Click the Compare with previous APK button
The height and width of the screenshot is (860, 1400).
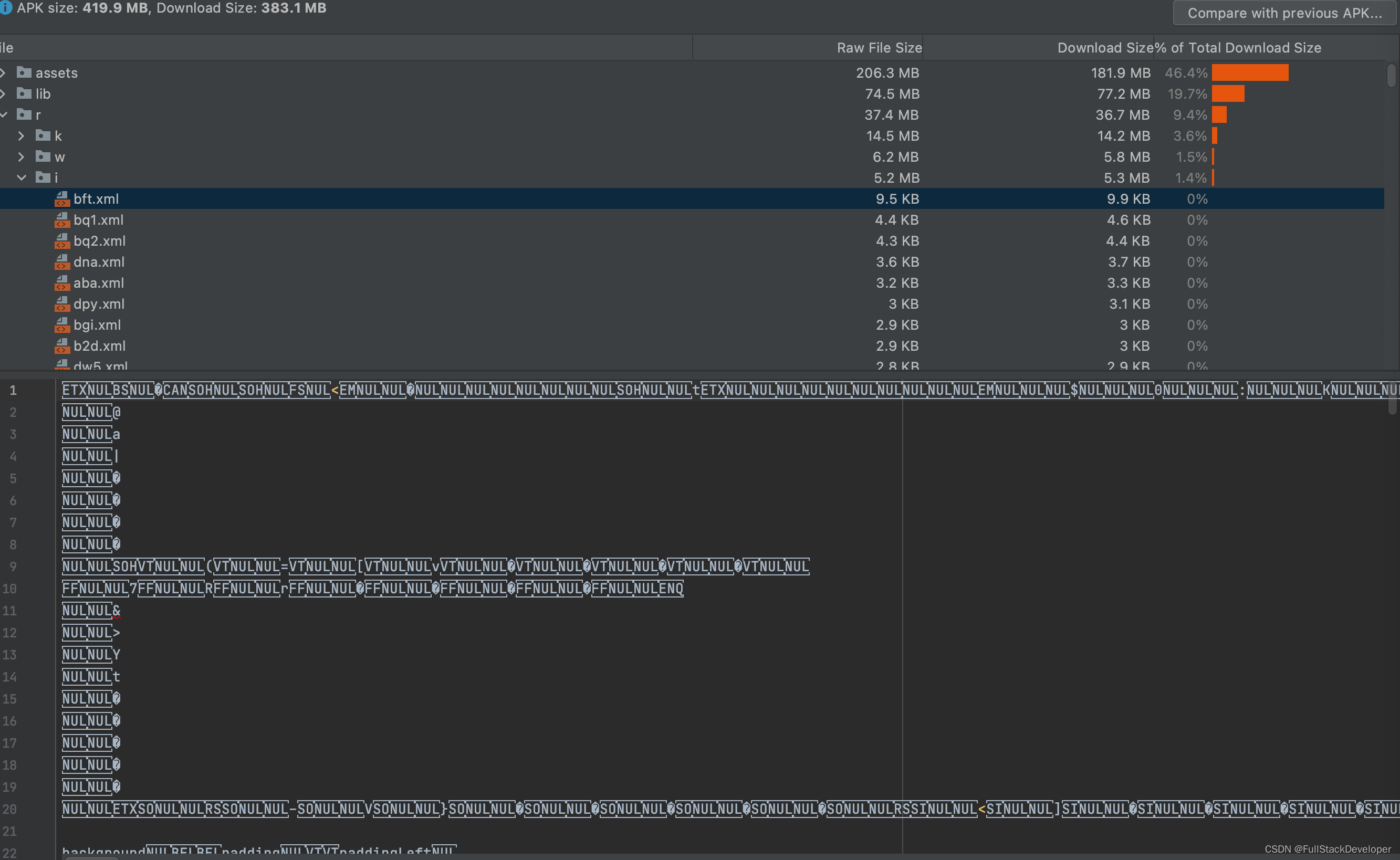tap(1284, 13)
